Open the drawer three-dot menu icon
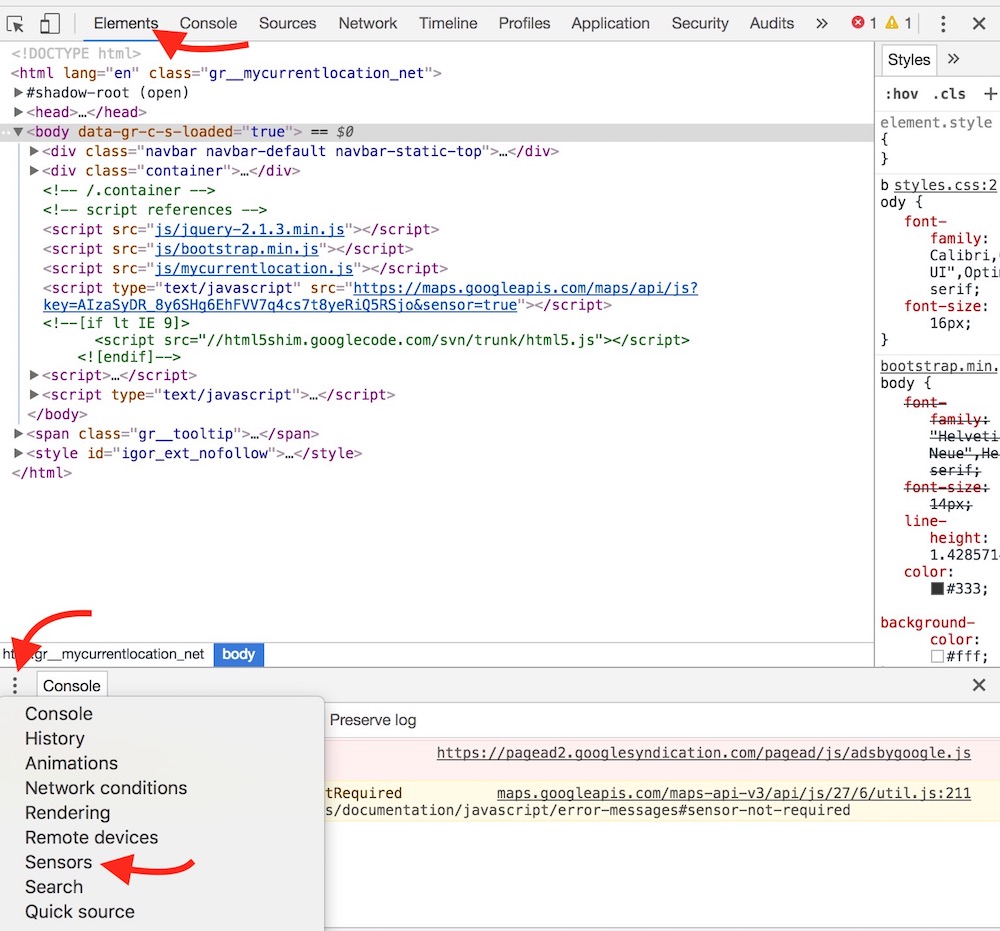 (x=15, y=685)
